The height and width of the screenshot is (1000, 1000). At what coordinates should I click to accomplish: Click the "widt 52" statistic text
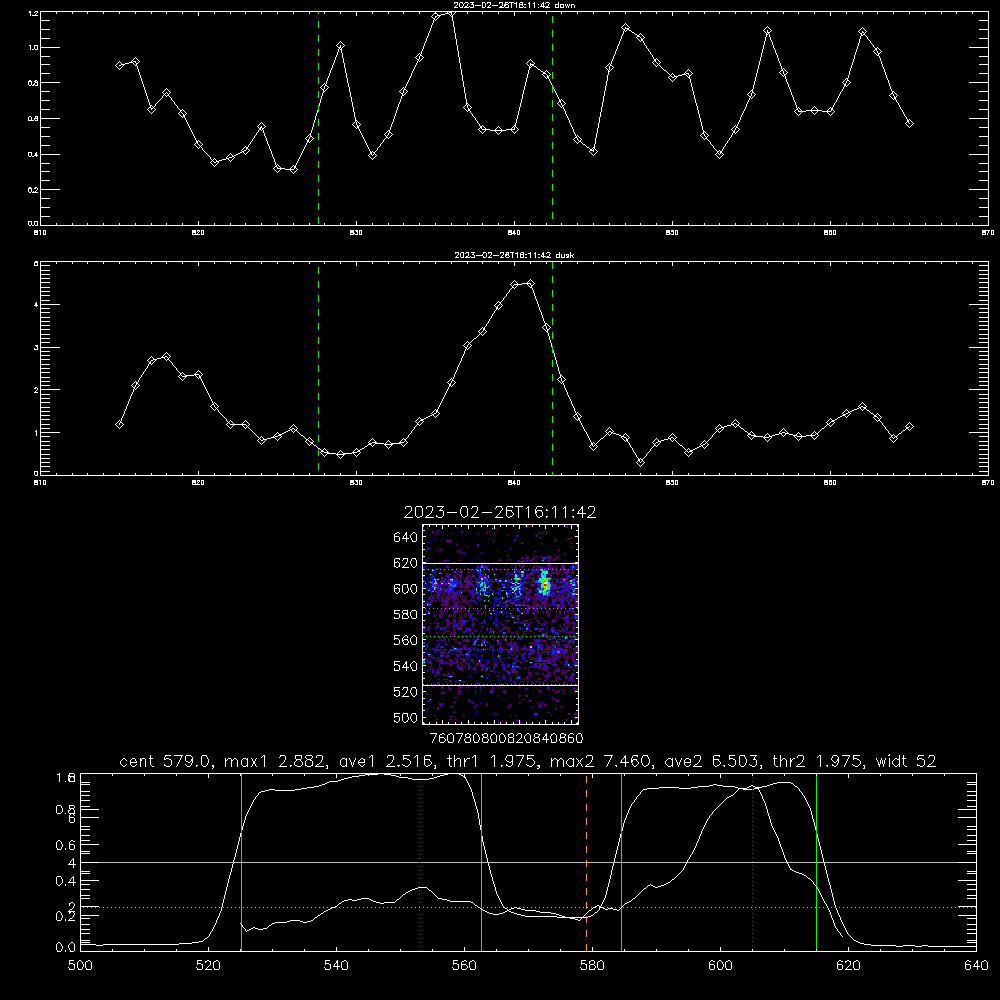[x=906, y=761]
